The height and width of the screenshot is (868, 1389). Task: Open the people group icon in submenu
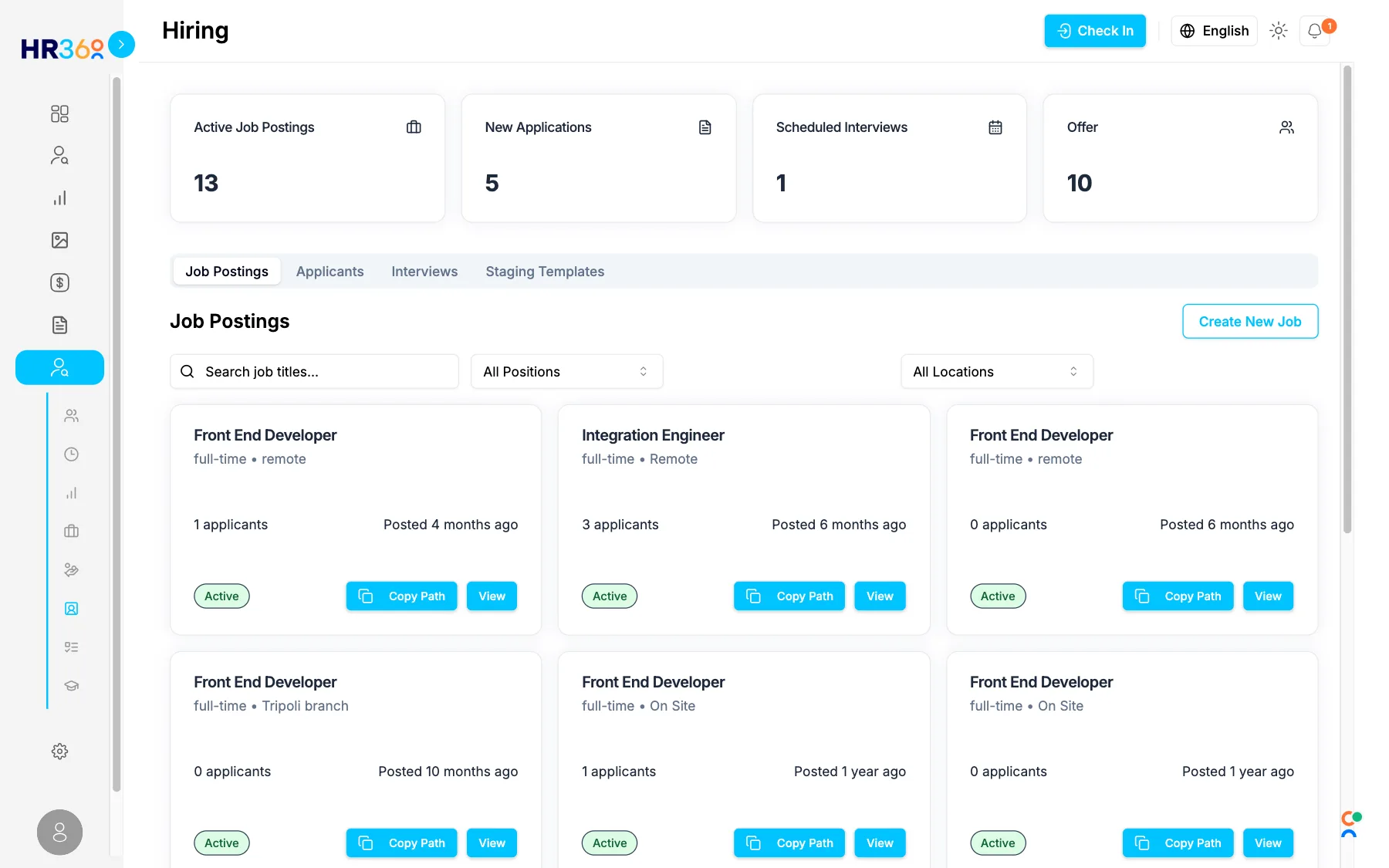(71, 416)
